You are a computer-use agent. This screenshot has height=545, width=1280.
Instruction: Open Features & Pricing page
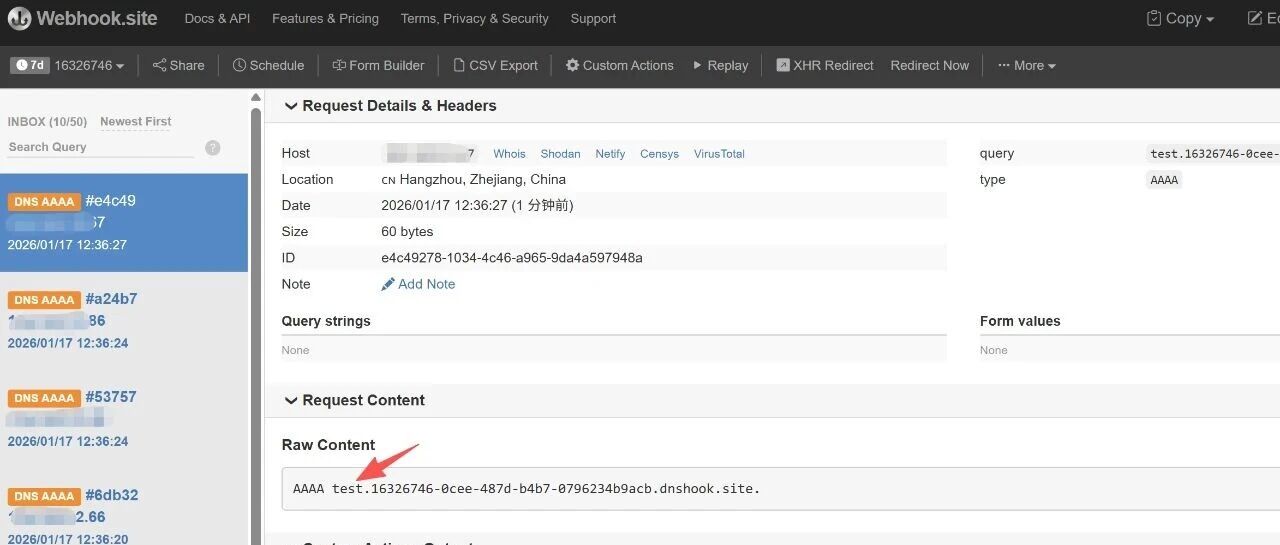[325, 18]
